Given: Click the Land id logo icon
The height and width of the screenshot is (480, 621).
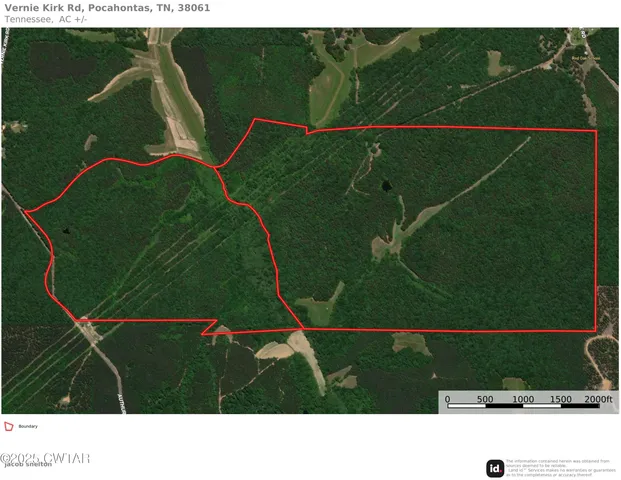Looking at the screenshot, I should coord(495,469).
